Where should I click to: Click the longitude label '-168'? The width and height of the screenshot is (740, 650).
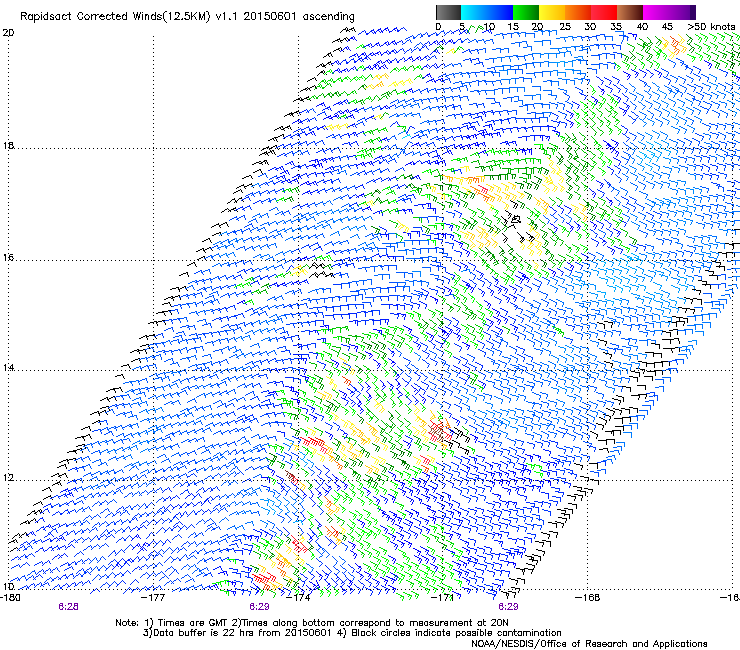pyautogui.click(x=588, y=598)
